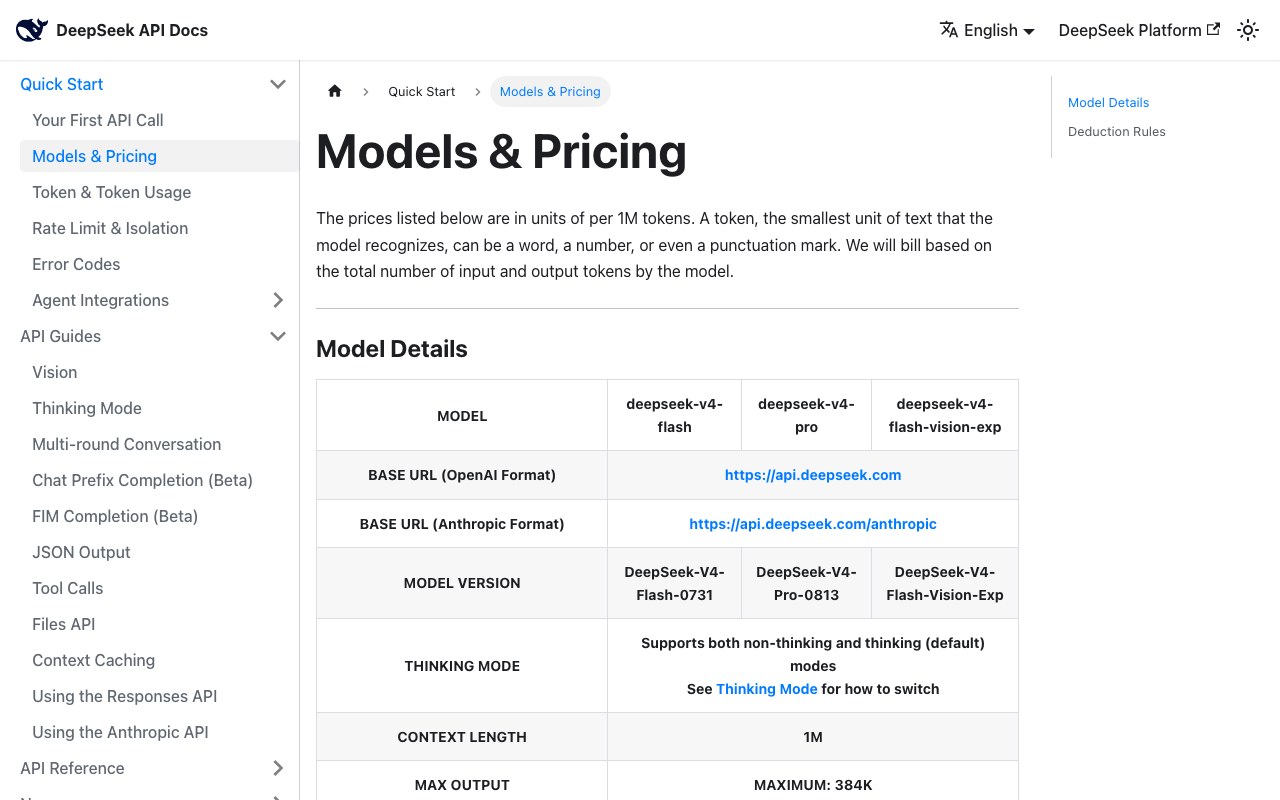1280x800 pixels.
Task: Click the Model Details heading
Action: (392, 349)
